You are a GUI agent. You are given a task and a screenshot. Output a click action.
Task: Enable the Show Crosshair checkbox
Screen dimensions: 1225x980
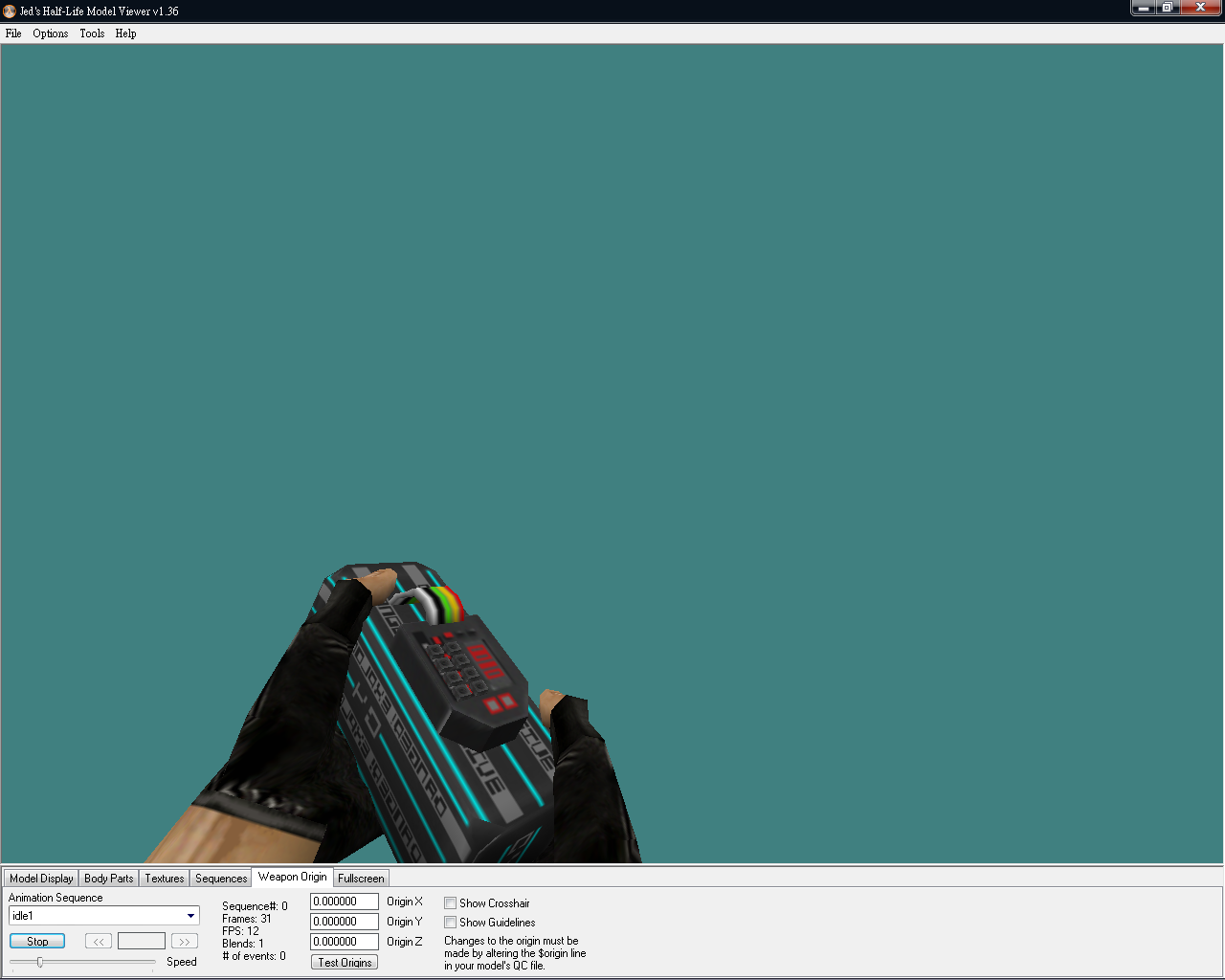(x=450, y=903)
